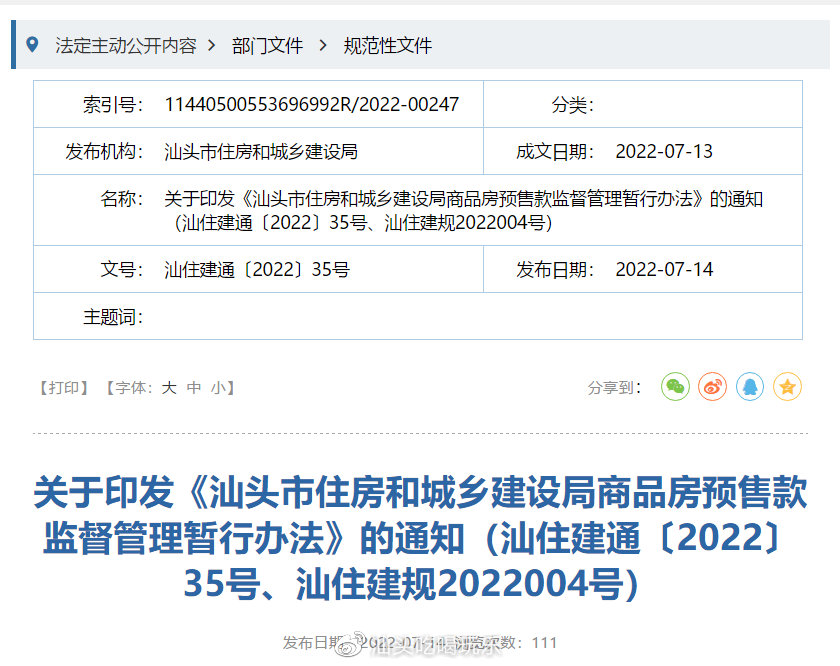840x666 pixels.
Task: Share the notice to Weibo
Action: tap(712, 386)
